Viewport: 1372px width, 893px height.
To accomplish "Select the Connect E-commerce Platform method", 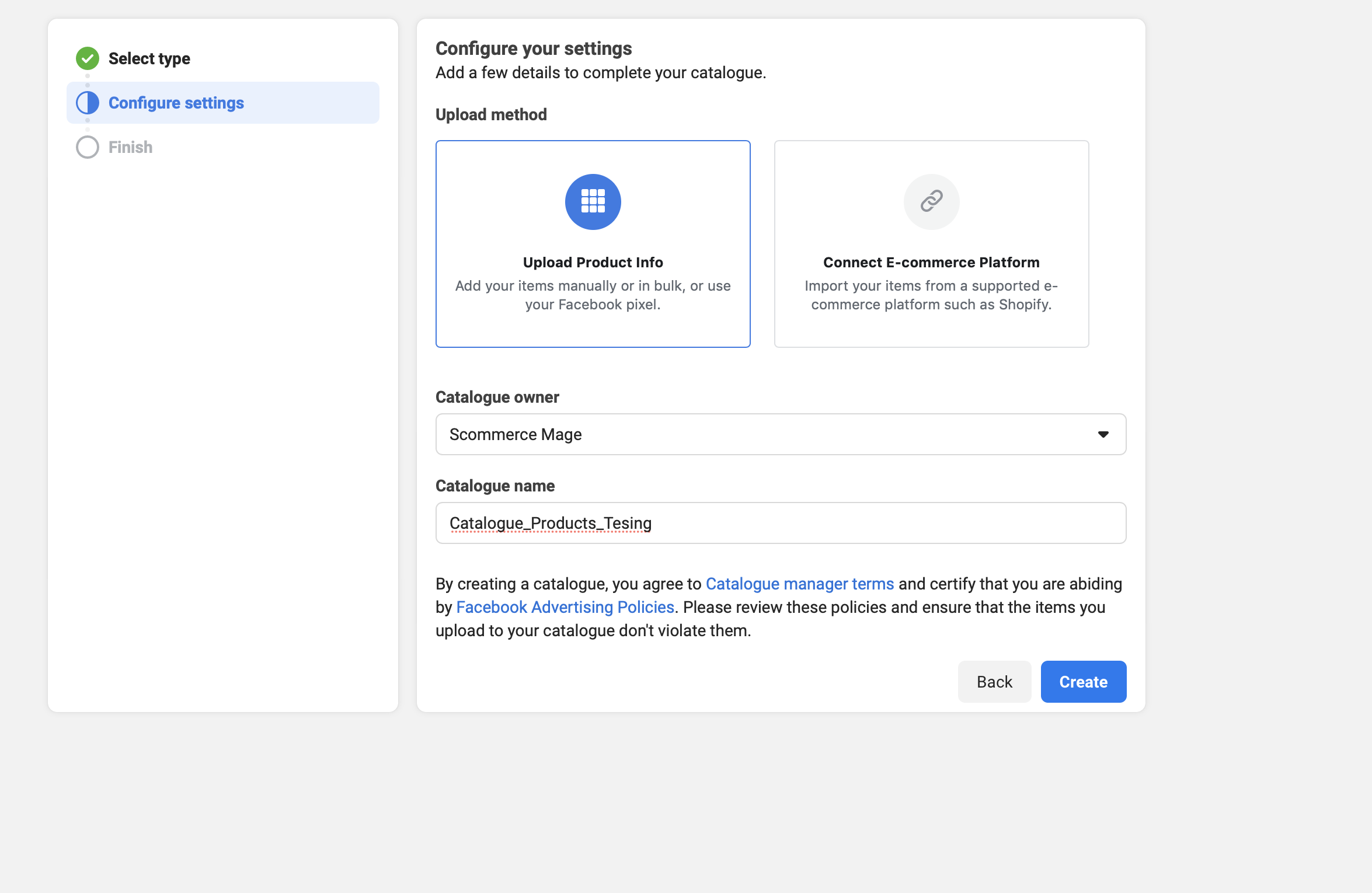I will (931, 243).
